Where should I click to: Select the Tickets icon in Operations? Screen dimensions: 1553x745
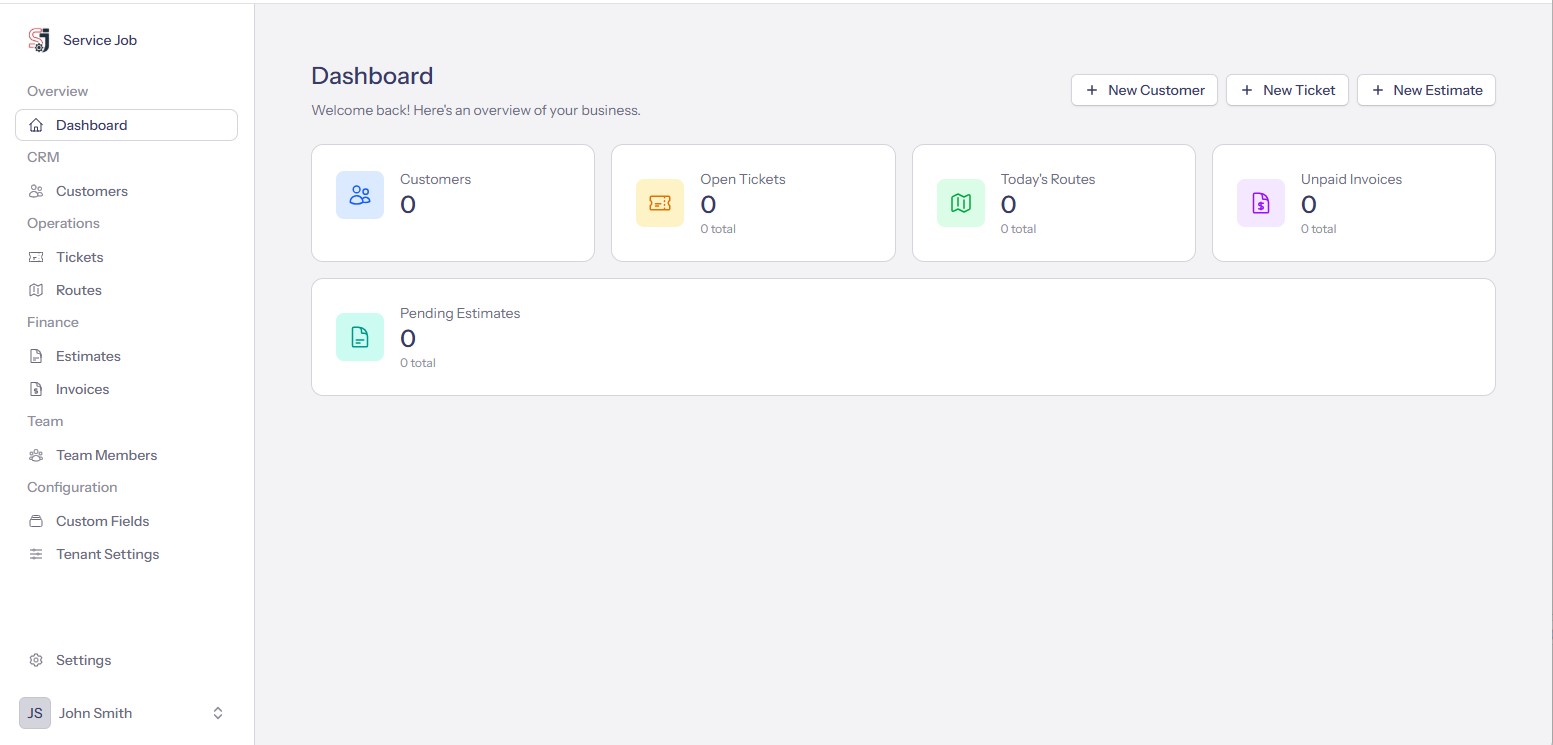point(36,257)
